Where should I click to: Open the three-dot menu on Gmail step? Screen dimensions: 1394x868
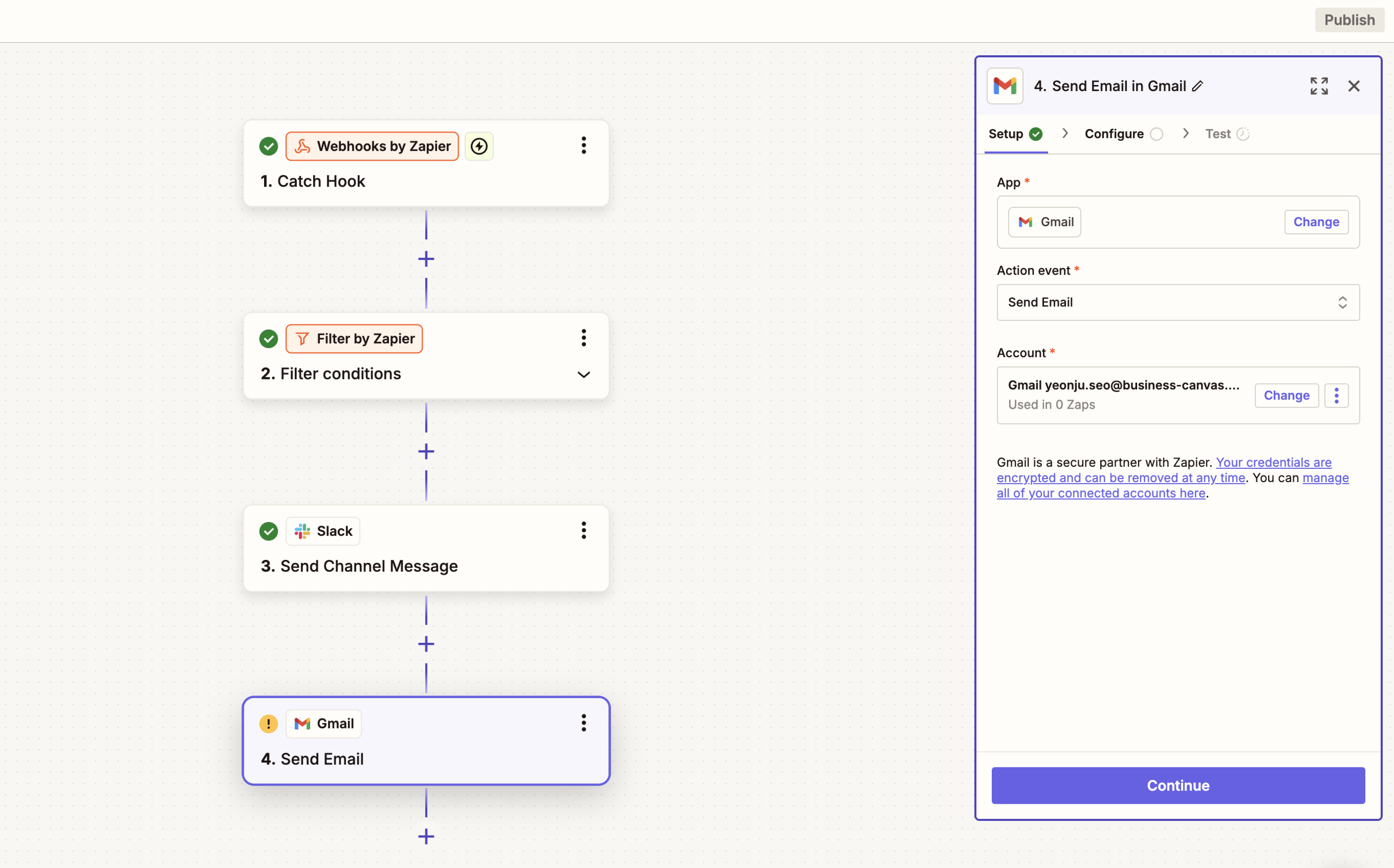click(583, 723)
